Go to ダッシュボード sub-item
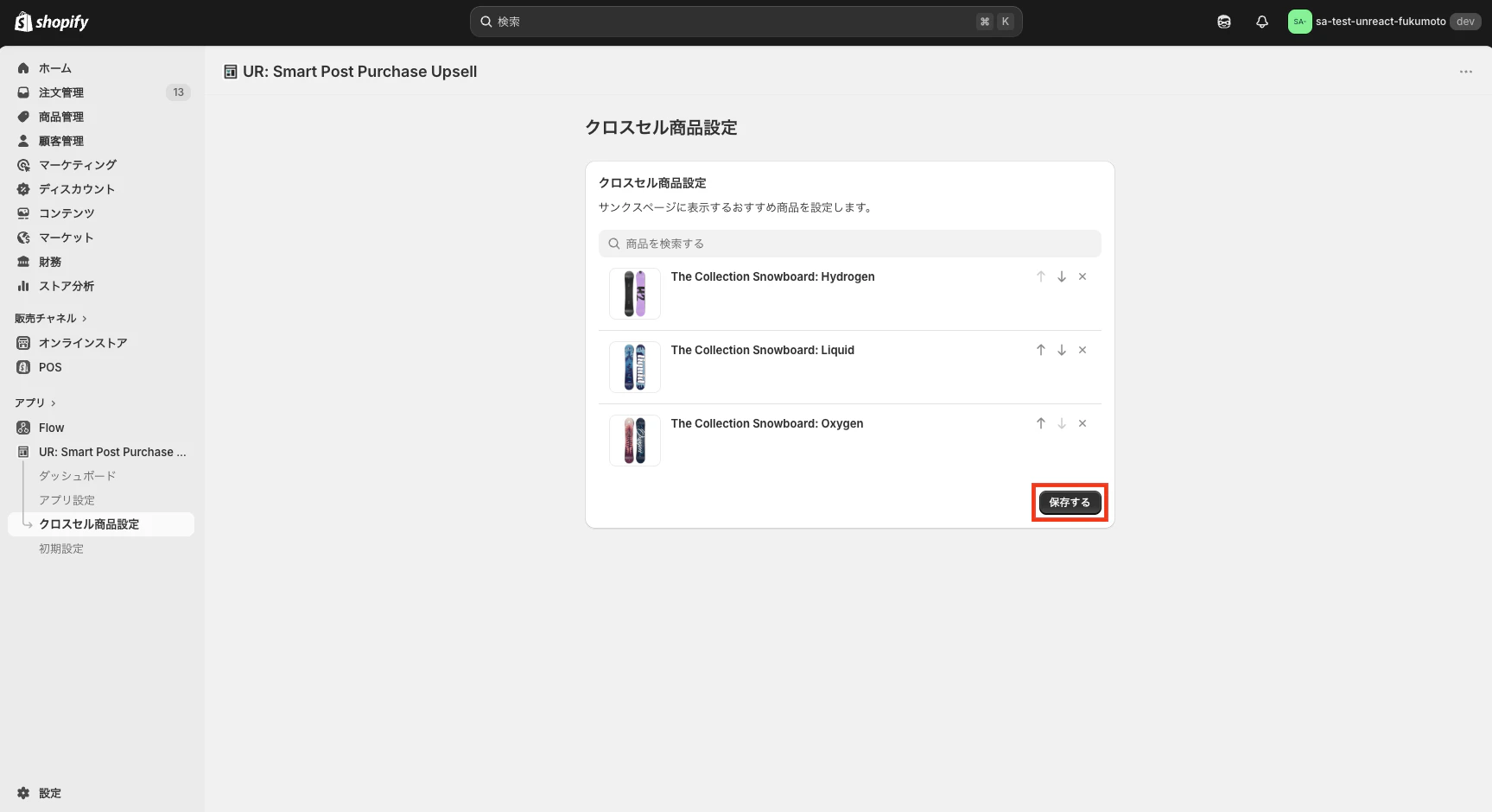The image size is (1492, 812). coord(77,476)
